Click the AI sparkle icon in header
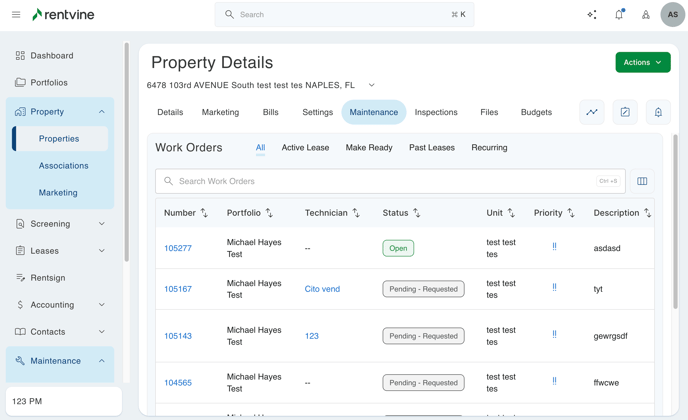The width and height of the screenshot is (688, 420). 592,15
